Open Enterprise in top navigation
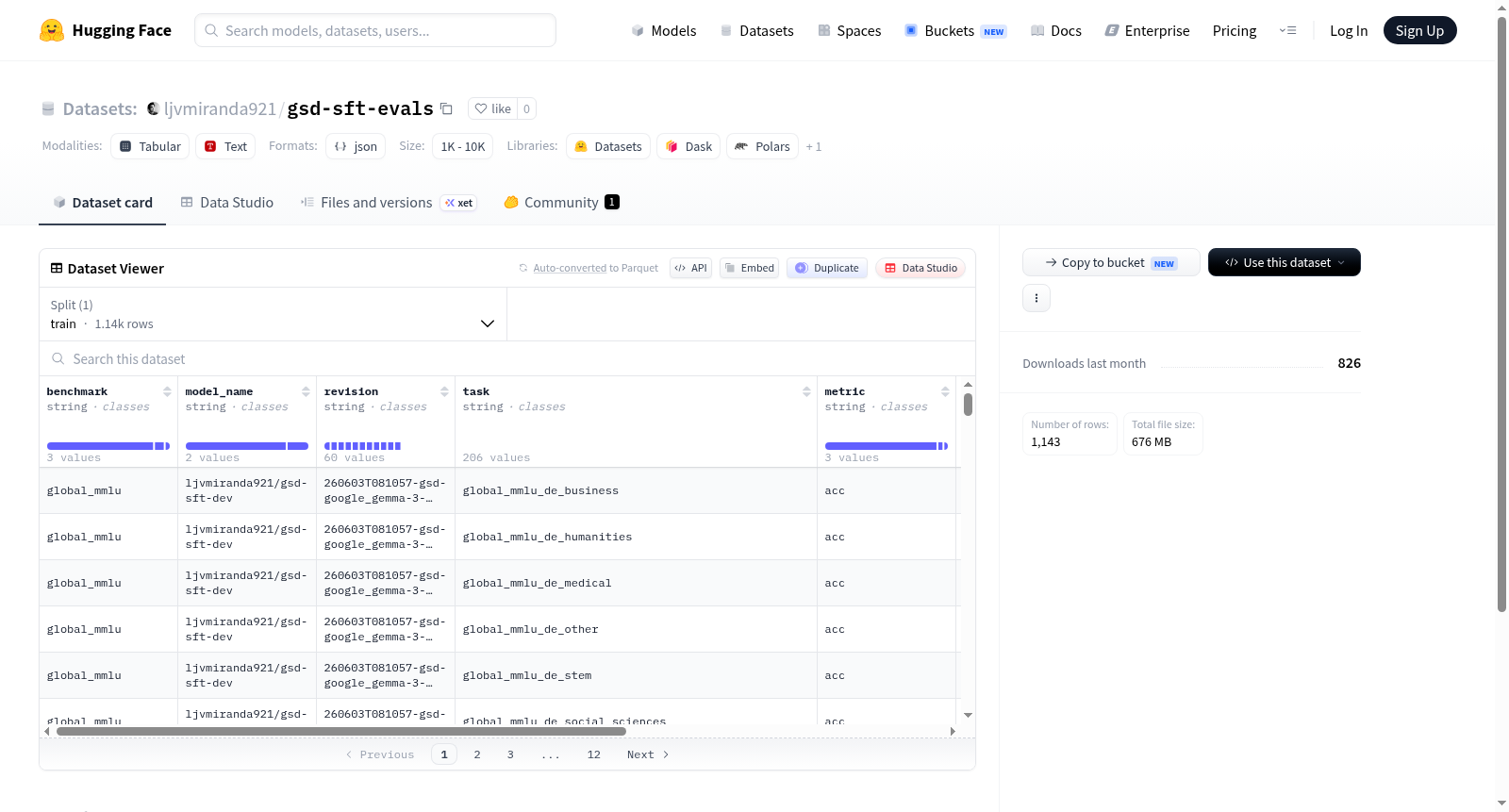Image resolution: width=1509 pixels, height=812 pixels. 1148,31
